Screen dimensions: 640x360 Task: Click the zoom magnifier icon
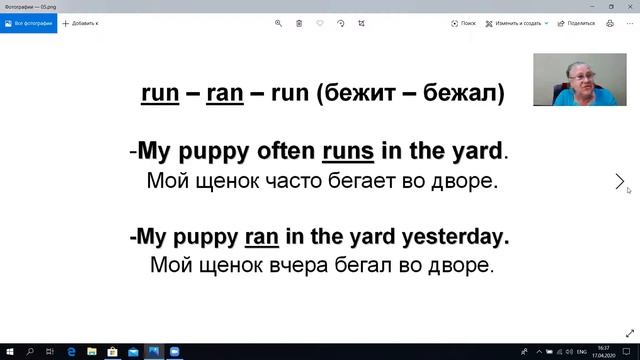coord(278,23)
